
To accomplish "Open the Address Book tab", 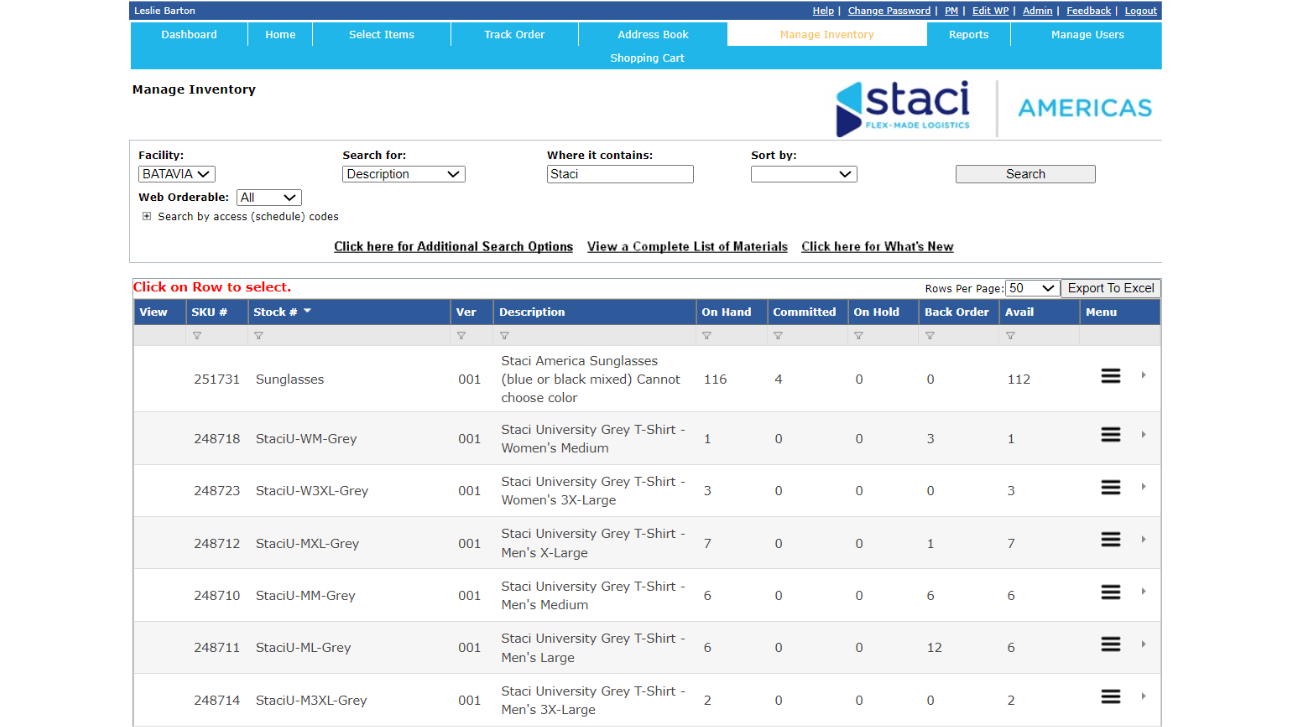I will 653,34.
